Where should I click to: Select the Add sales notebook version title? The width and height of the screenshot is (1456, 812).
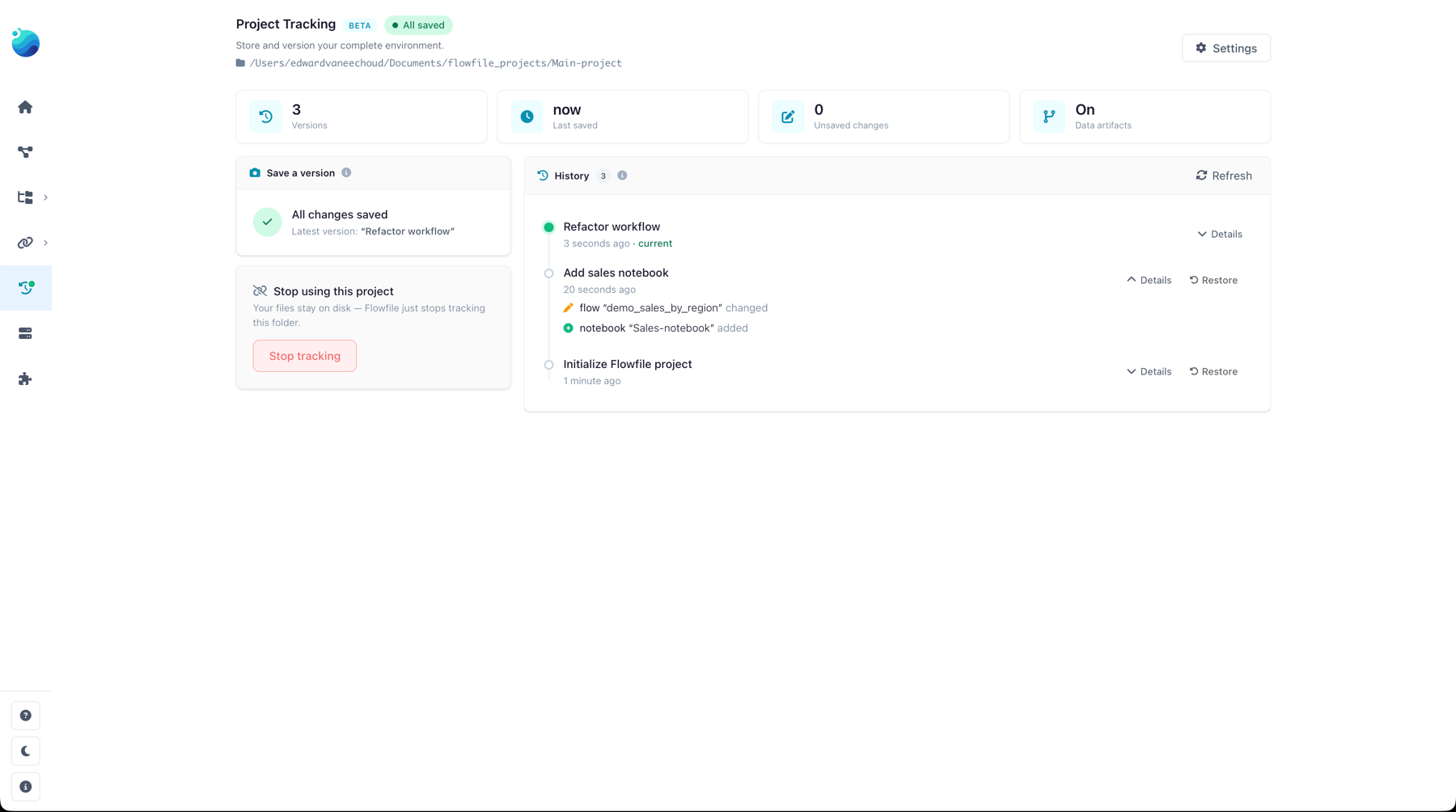pos(616,273)
